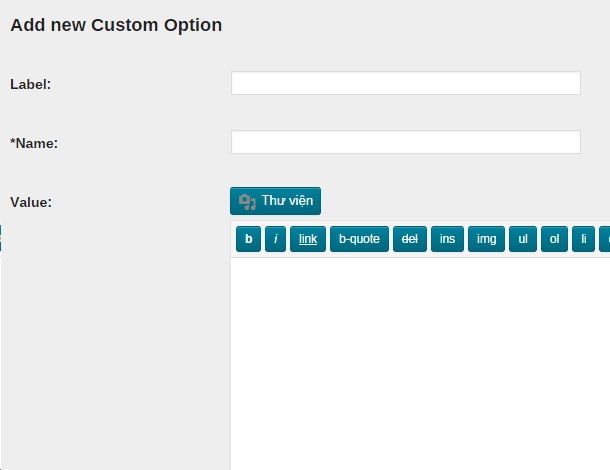Image resolution: width=610 pixels, height=470 pixels.
Task: Add unordered list with ul button
Action: point(523,239)
